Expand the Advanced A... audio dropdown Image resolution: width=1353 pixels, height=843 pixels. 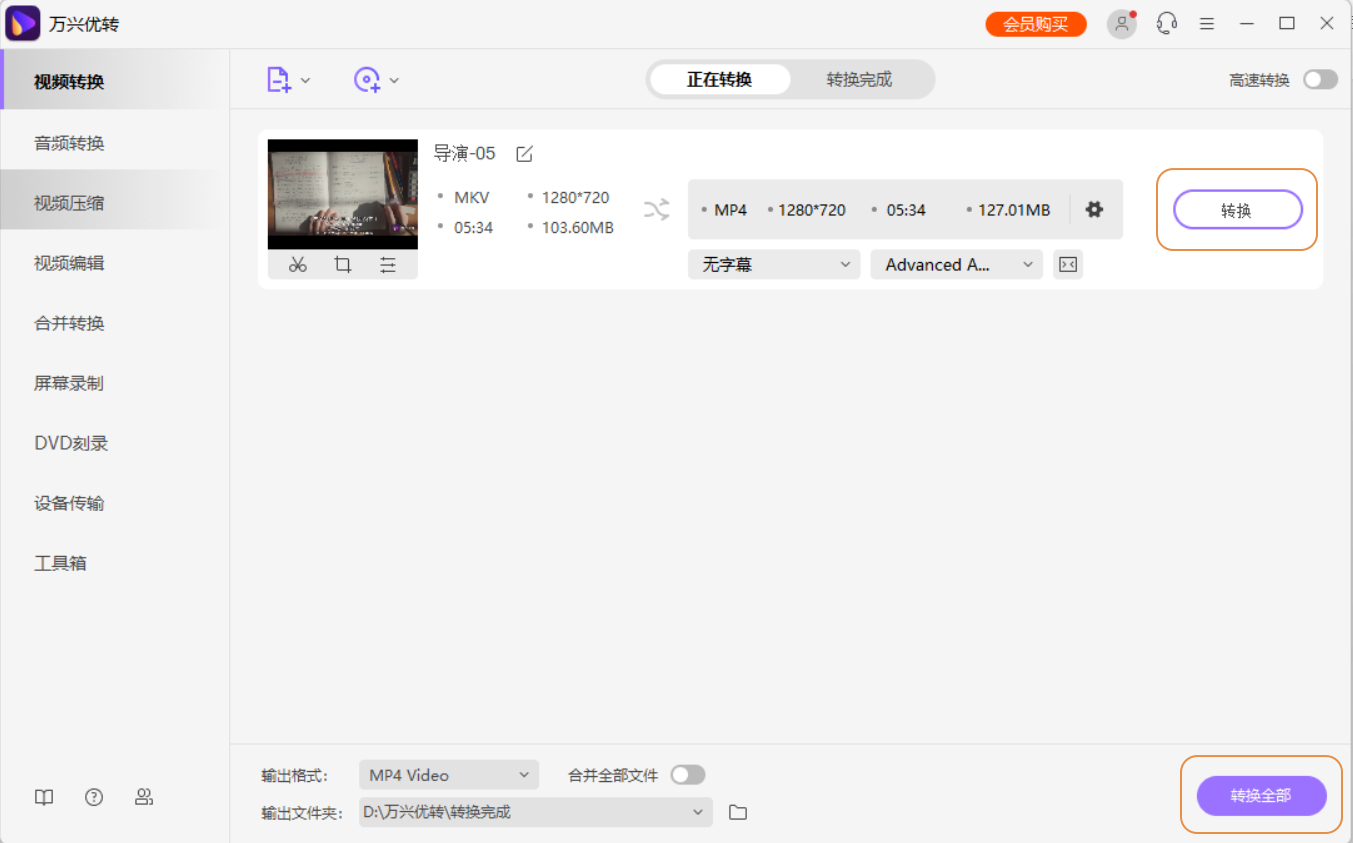955,264
